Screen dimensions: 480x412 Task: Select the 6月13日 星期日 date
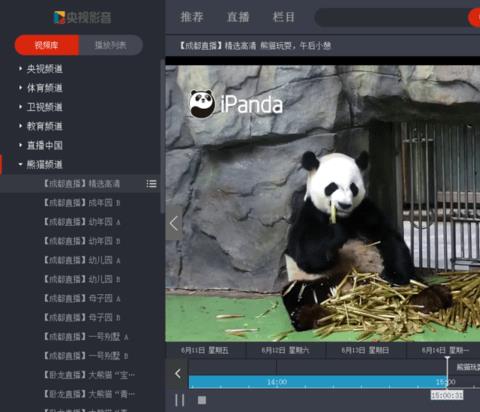[365, 350]
